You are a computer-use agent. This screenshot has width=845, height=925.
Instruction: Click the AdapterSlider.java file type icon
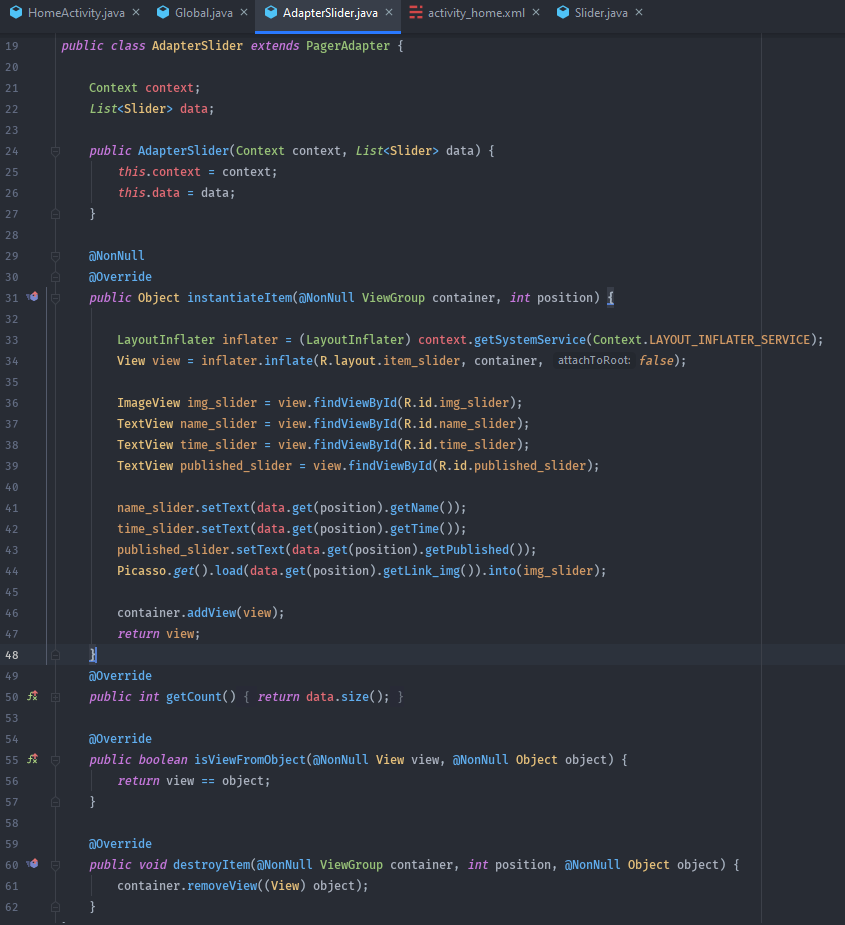click(271, 12)
